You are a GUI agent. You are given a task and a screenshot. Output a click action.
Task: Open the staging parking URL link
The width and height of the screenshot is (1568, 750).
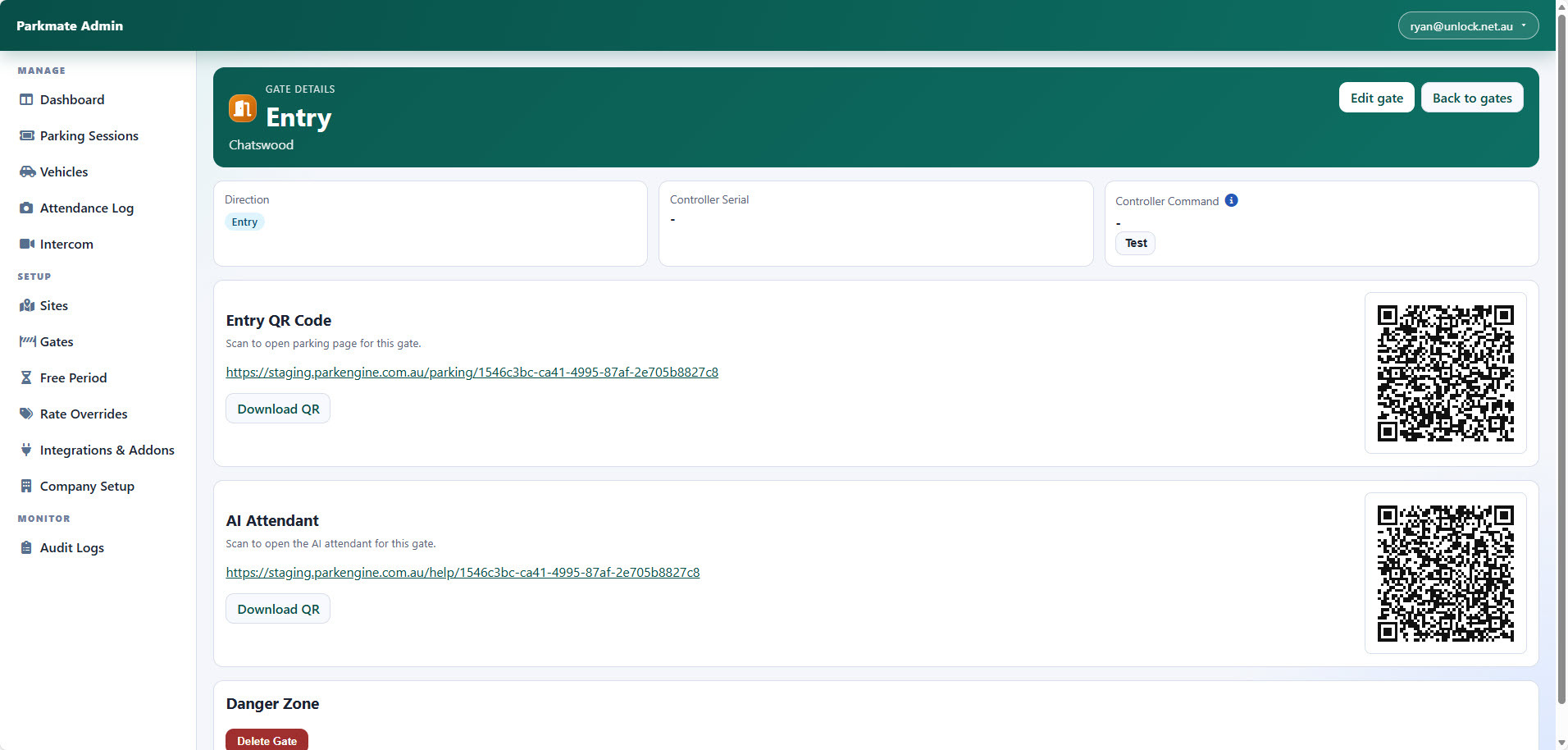(x=472, y=373)
